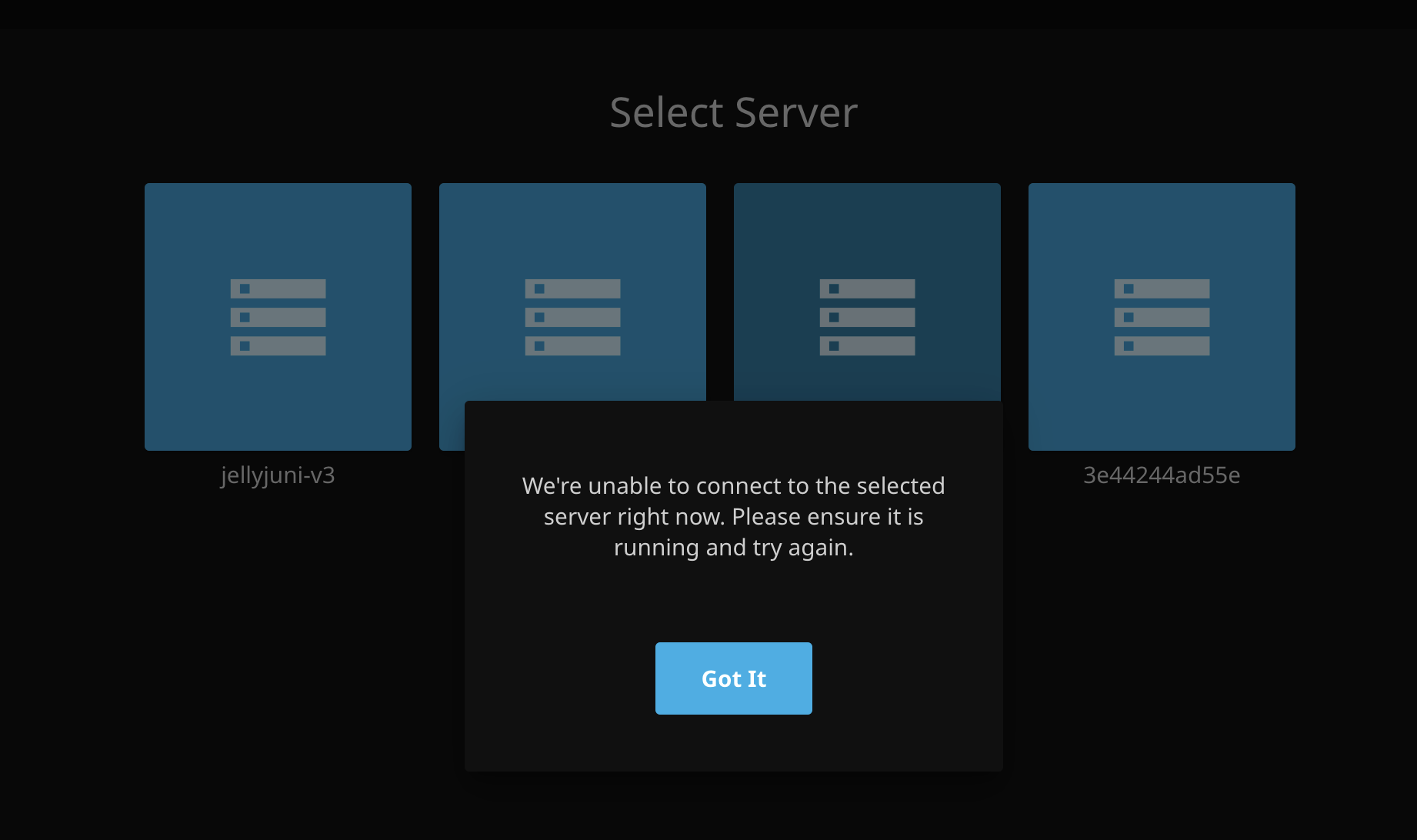Click bottom rack bar of 3e44244ad55e server icon
This screenshot has width=1417, height=840.
point(1162,346)
